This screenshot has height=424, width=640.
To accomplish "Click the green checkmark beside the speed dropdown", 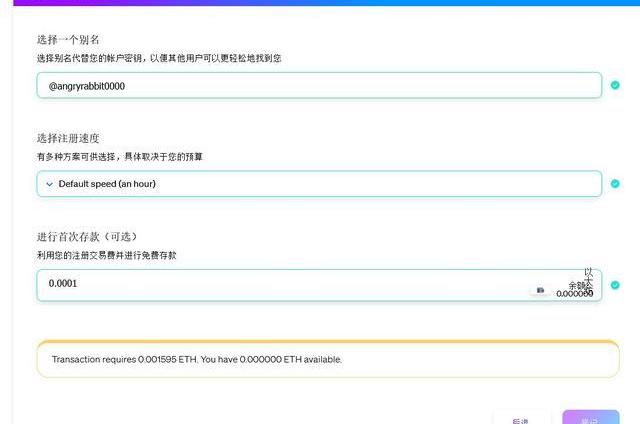I will (615, 184).
